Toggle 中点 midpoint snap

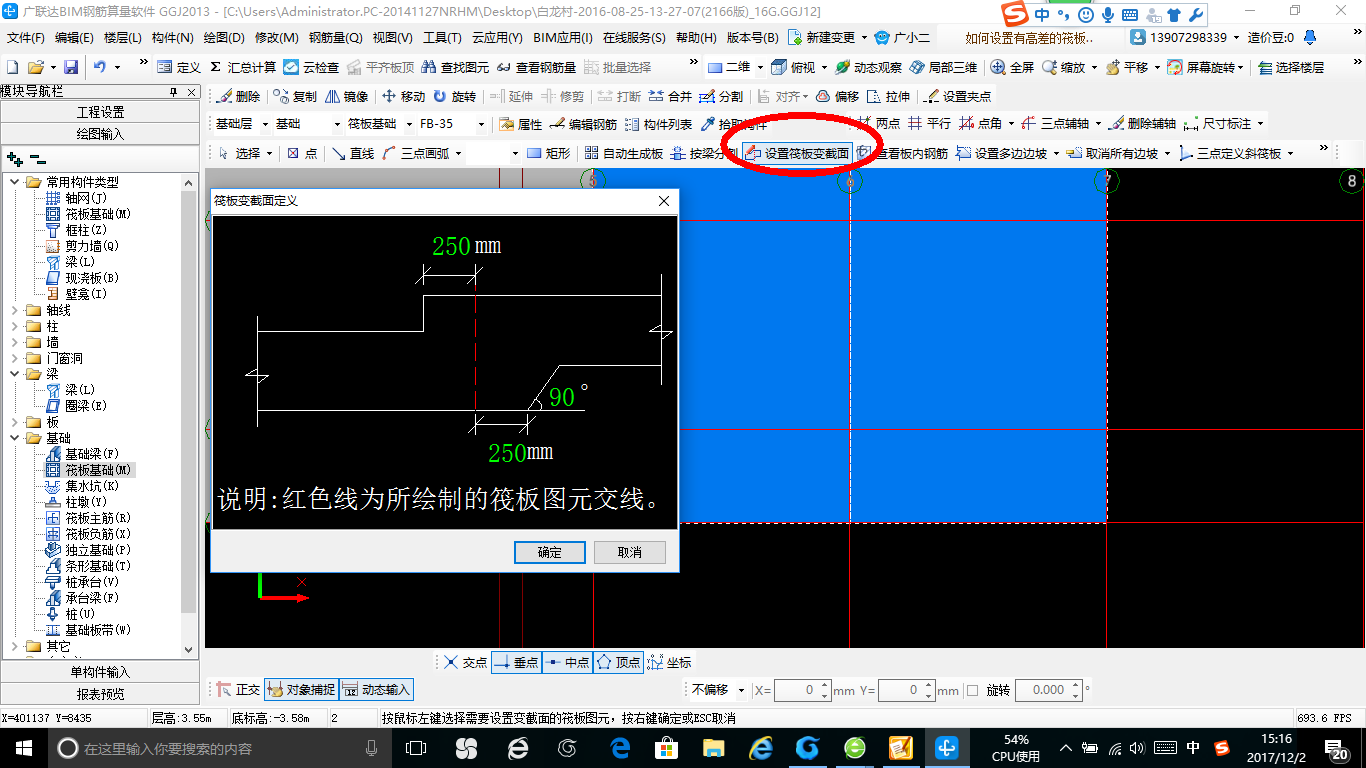pos(567,662)
